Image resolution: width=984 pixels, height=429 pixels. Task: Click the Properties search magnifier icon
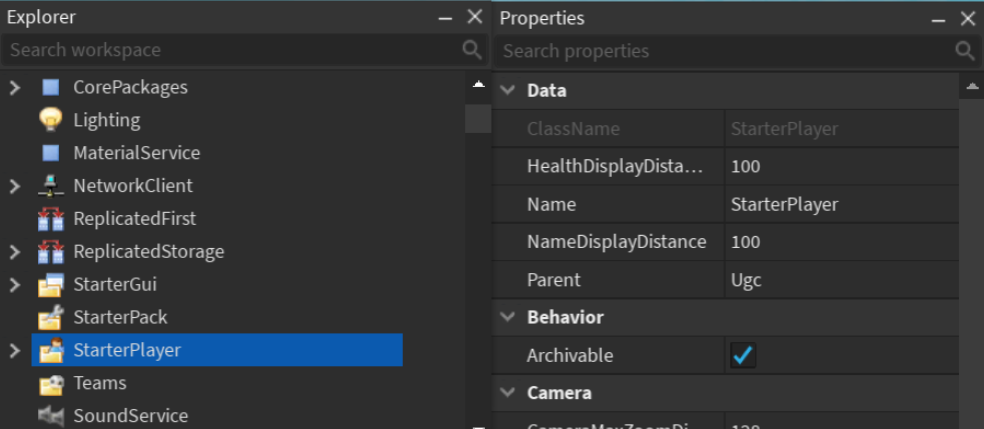click(x=965, y=51)
